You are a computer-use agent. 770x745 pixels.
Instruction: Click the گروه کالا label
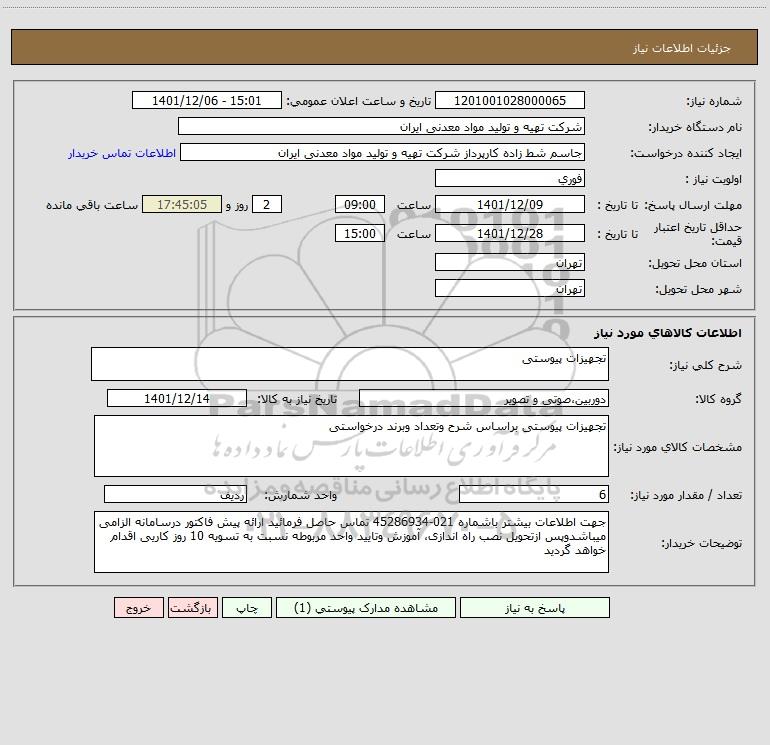[718, 399]
